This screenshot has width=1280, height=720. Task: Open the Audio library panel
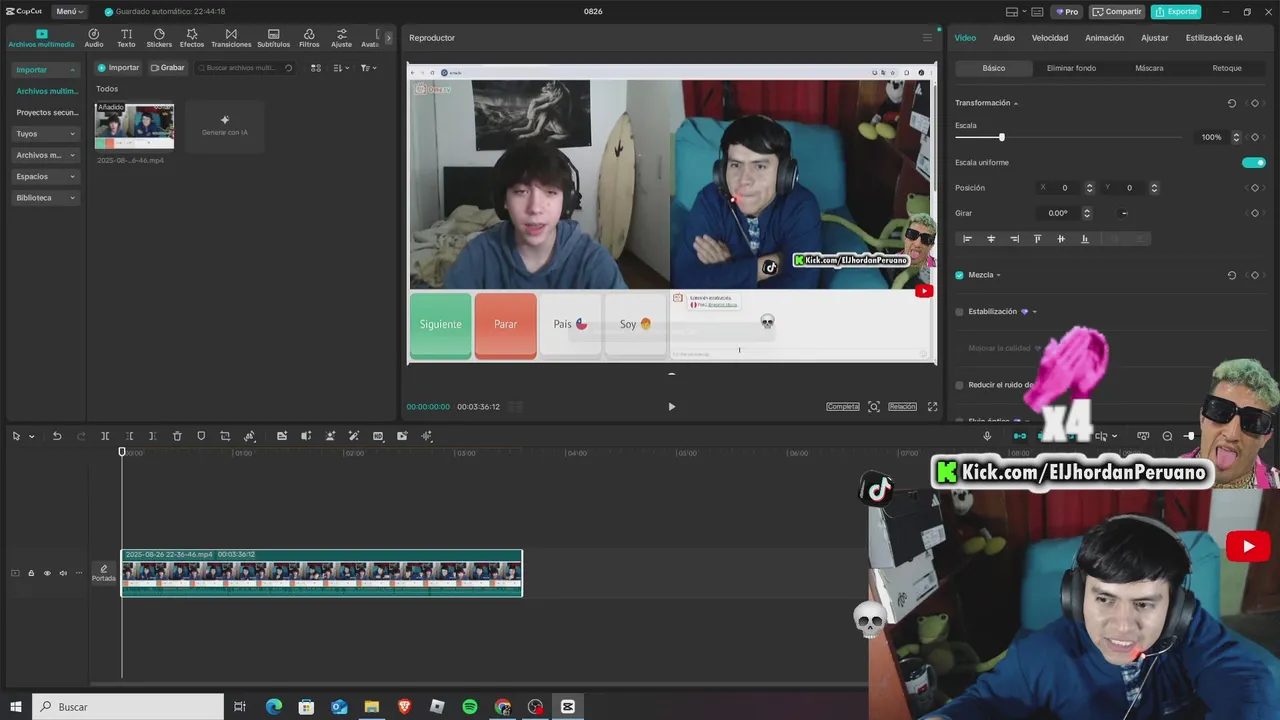pyautogui.click(x=94, y=38)
